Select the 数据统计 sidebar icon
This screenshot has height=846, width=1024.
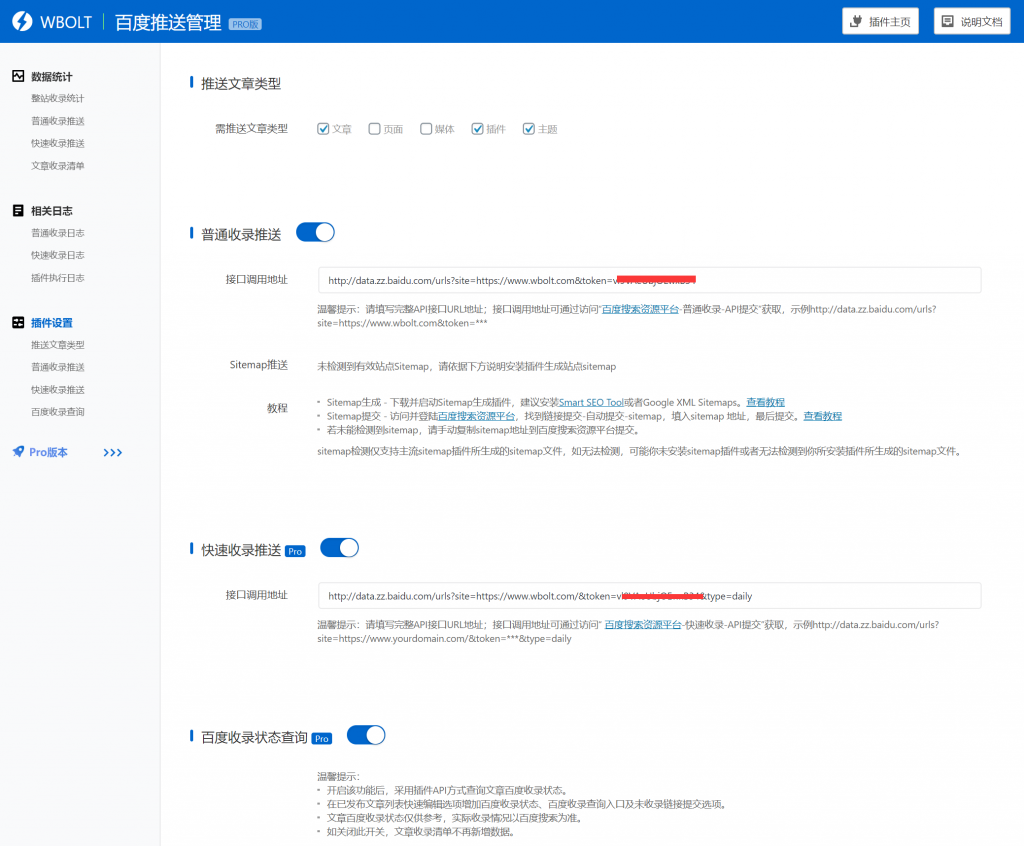(17, 76)
